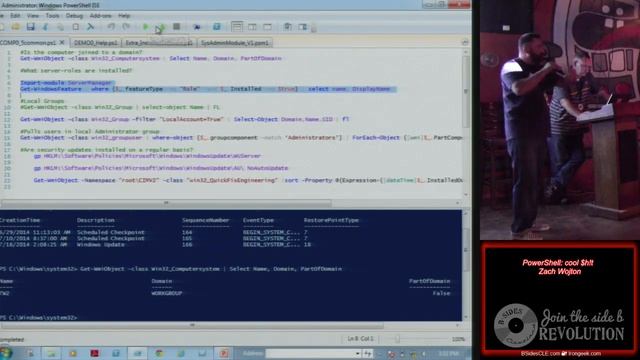Save the script with the floppy disk icon

click(x=31, y=27)
